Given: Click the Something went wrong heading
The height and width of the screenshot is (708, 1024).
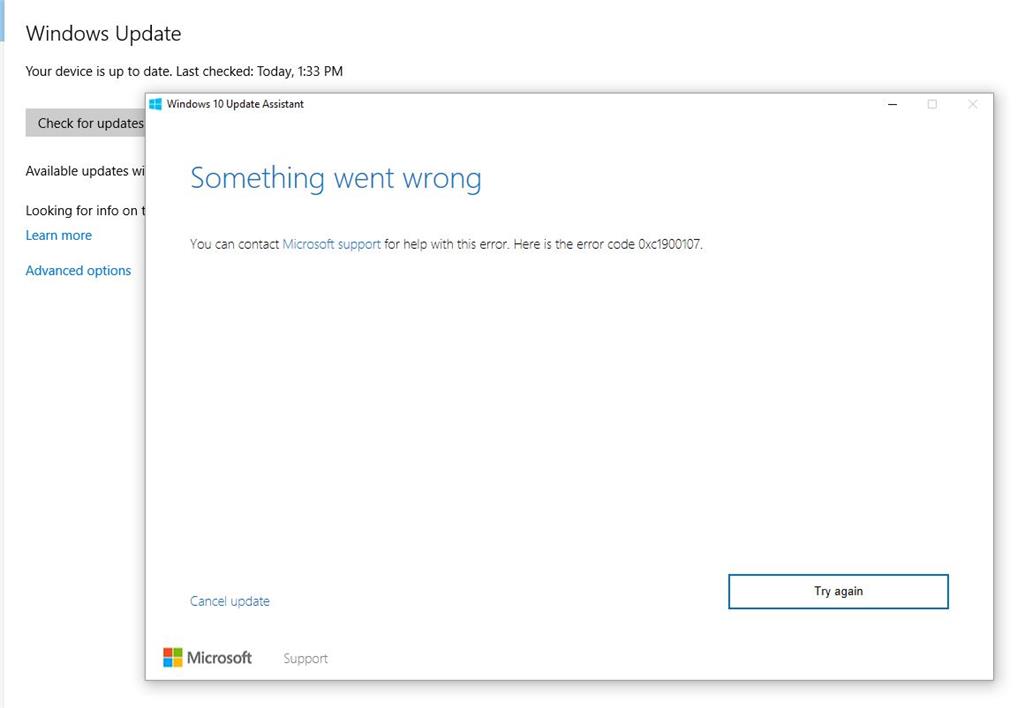Looking at the screenshot, I should [x=336, y=178].
